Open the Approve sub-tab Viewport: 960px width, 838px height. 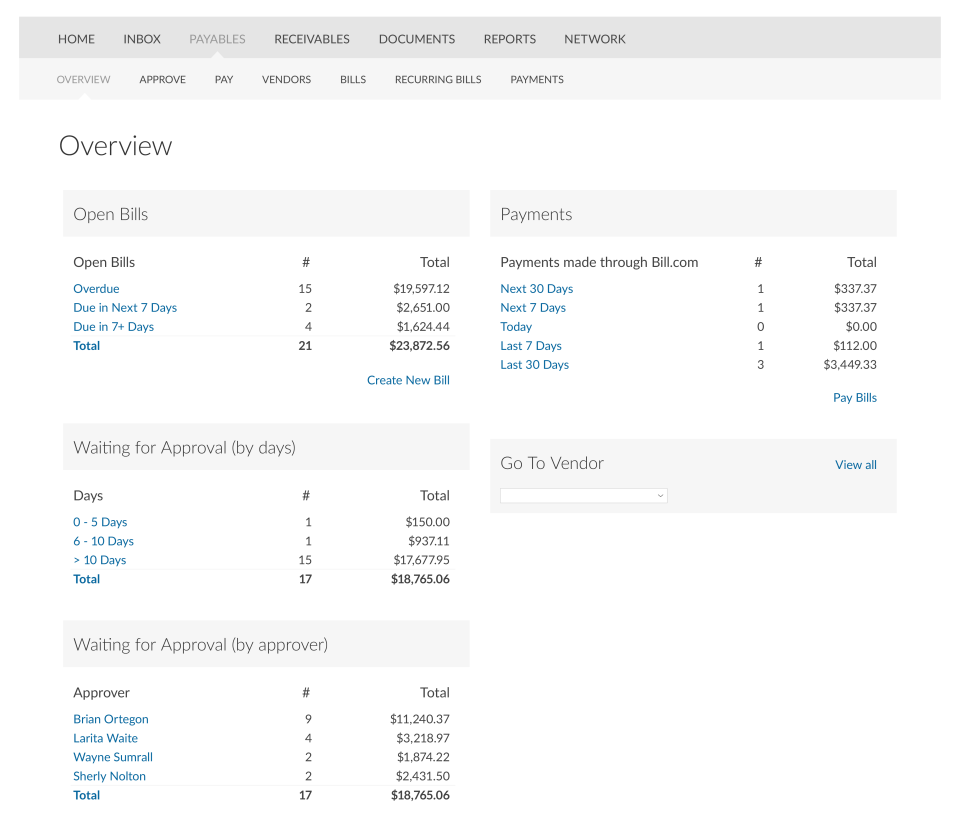pyautogui.click(x=162, y=80)
